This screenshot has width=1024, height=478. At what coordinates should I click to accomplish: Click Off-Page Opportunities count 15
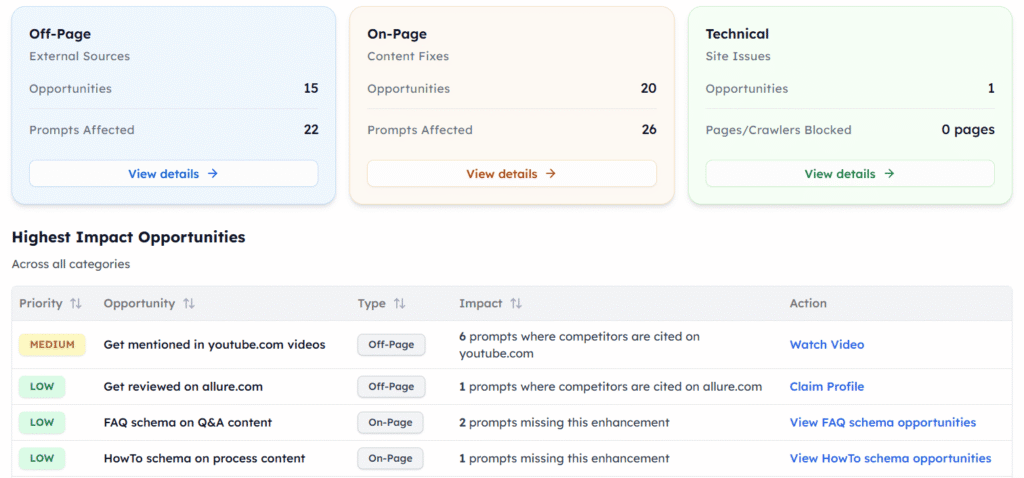(311, 88)
